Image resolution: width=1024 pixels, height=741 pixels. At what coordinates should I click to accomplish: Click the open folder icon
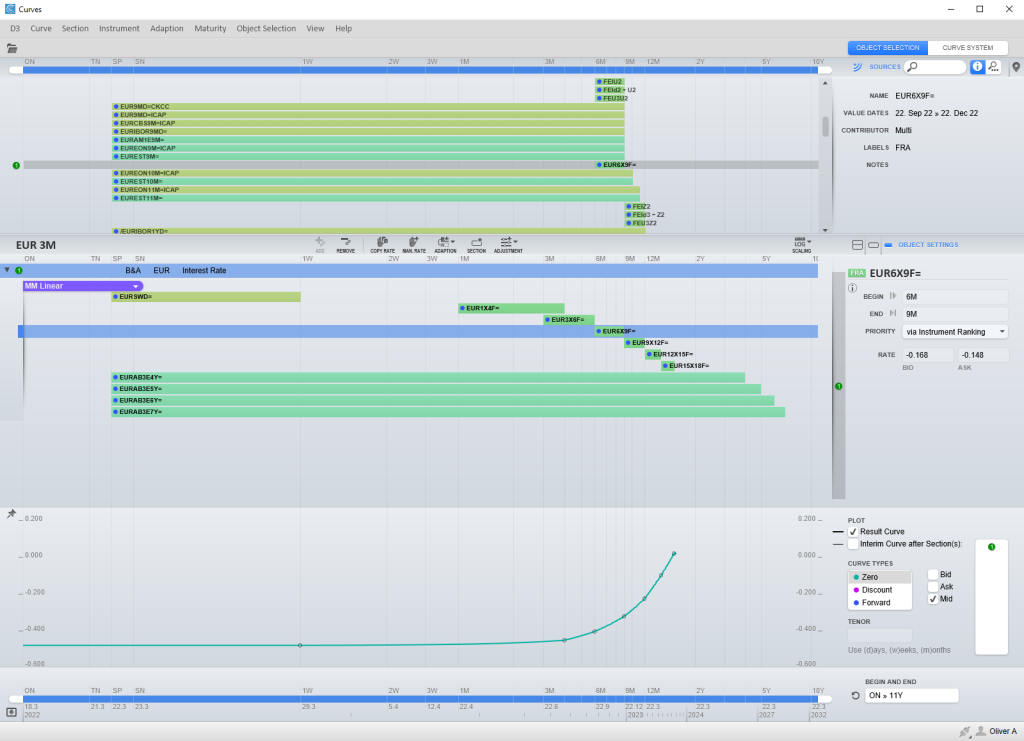(x=13, y=48)
